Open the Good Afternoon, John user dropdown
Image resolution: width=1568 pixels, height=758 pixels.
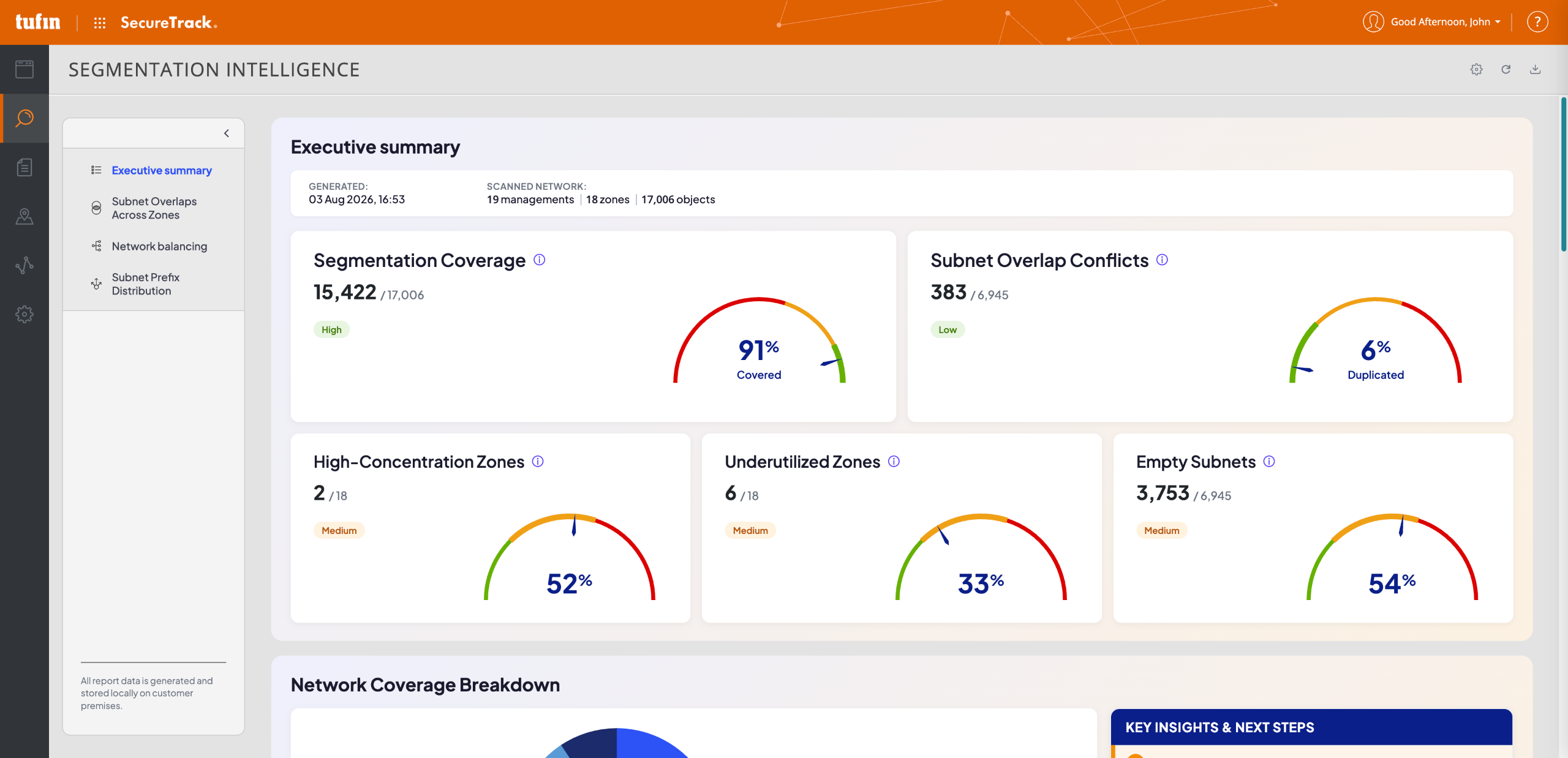tap(1432, 22)
